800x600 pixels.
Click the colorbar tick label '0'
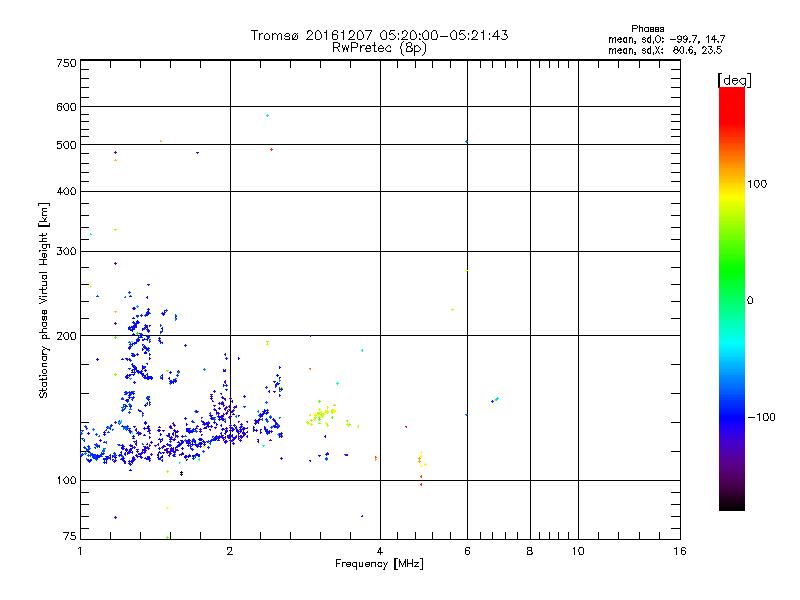(750, 301)
